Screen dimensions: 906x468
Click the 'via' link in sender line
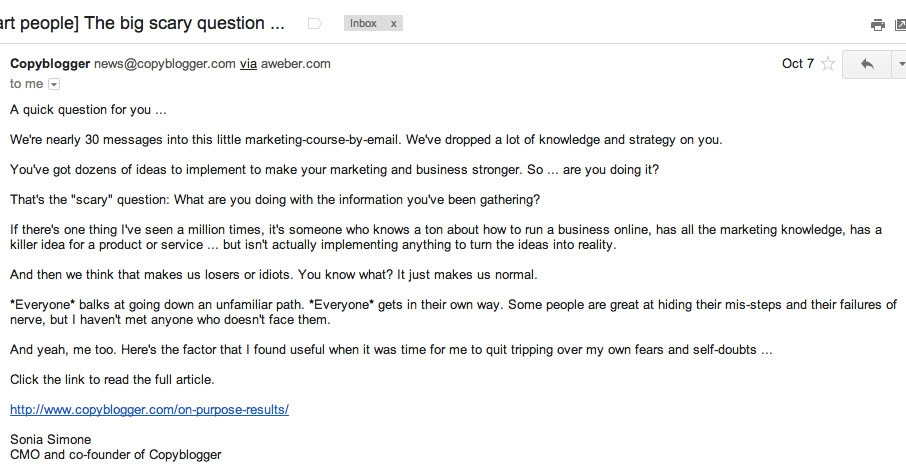pyautogui.click(x=248, y=64)
